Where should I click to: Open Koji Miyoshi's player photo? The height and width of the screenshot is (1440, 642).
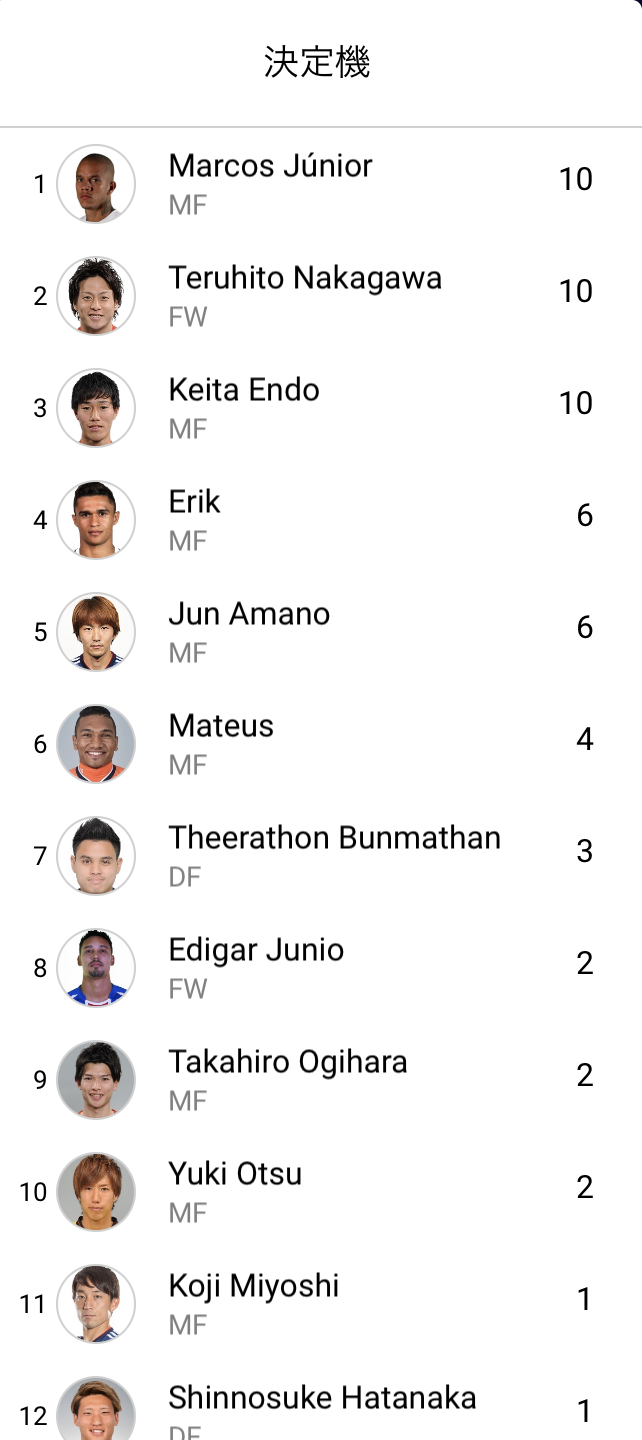(96, 1304)
